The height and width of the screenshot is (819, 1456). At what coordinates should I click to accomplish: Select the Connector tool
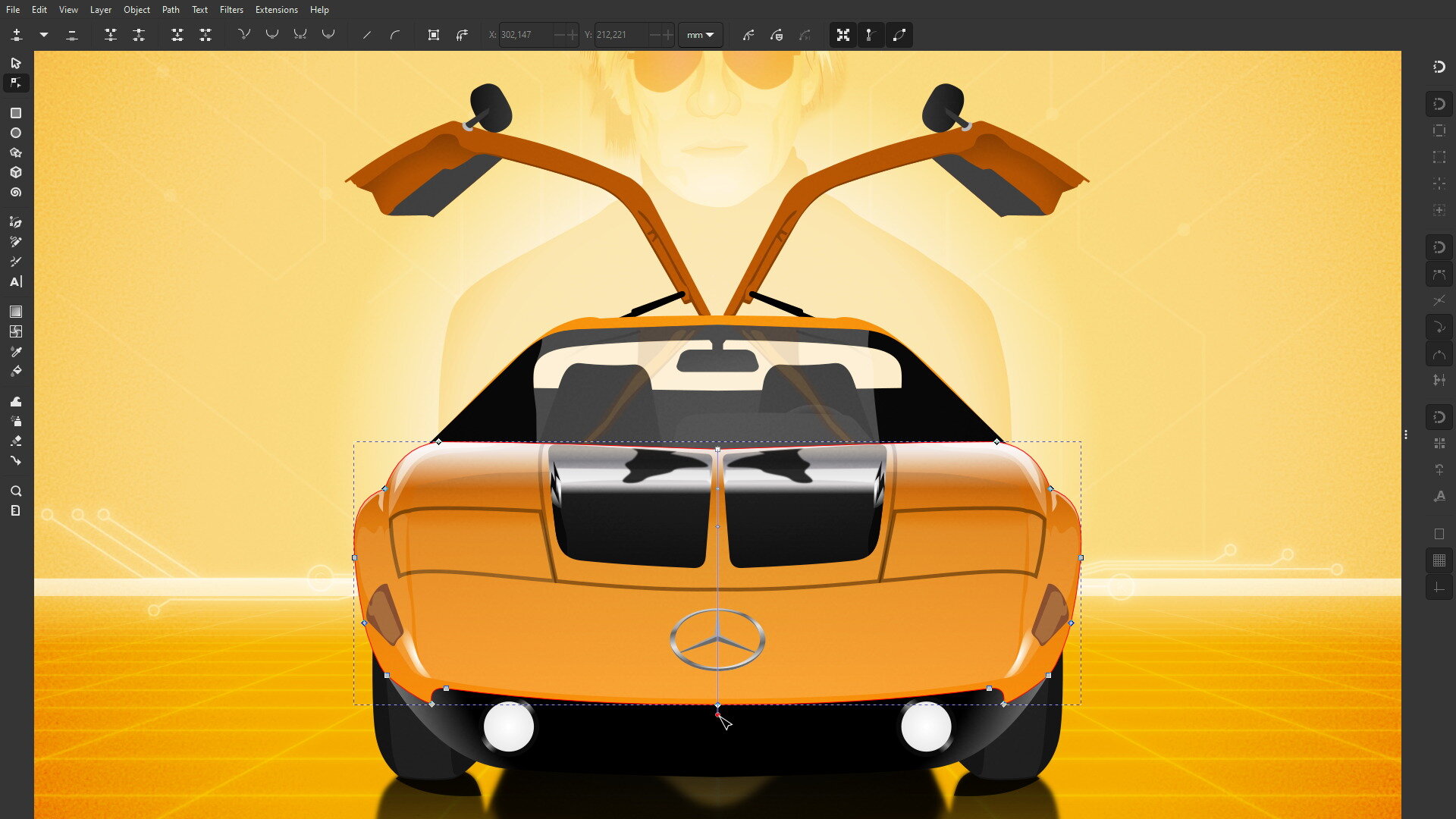pyautogui.click(x=16, y=460)
